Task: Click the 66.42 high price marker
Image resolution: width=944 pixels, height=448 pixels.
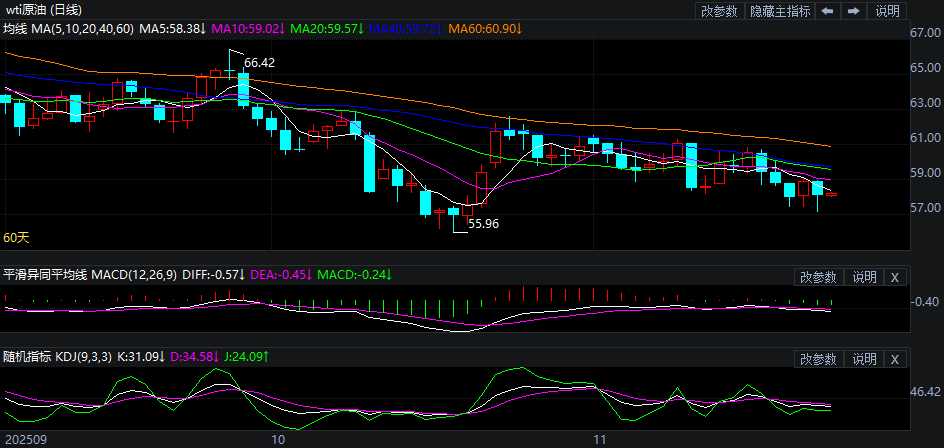Action: (259, 62)
